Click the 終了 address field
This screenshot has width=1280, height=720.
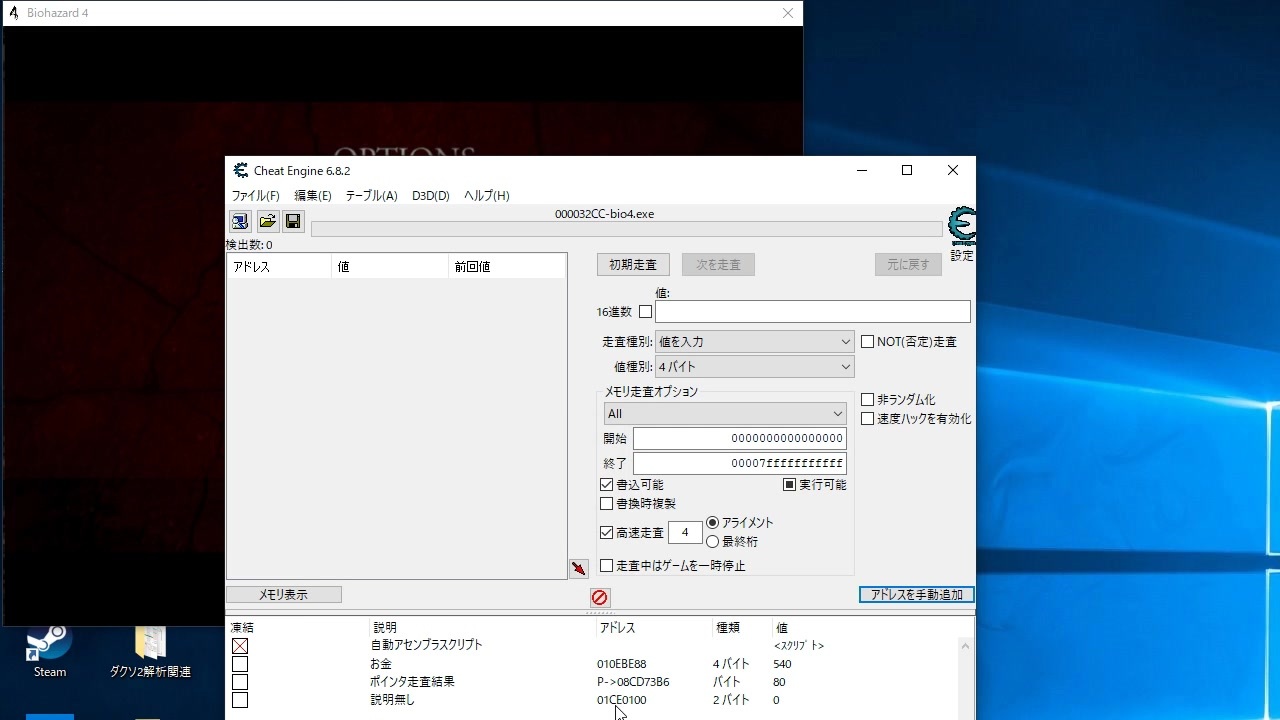tap(740, 464)
